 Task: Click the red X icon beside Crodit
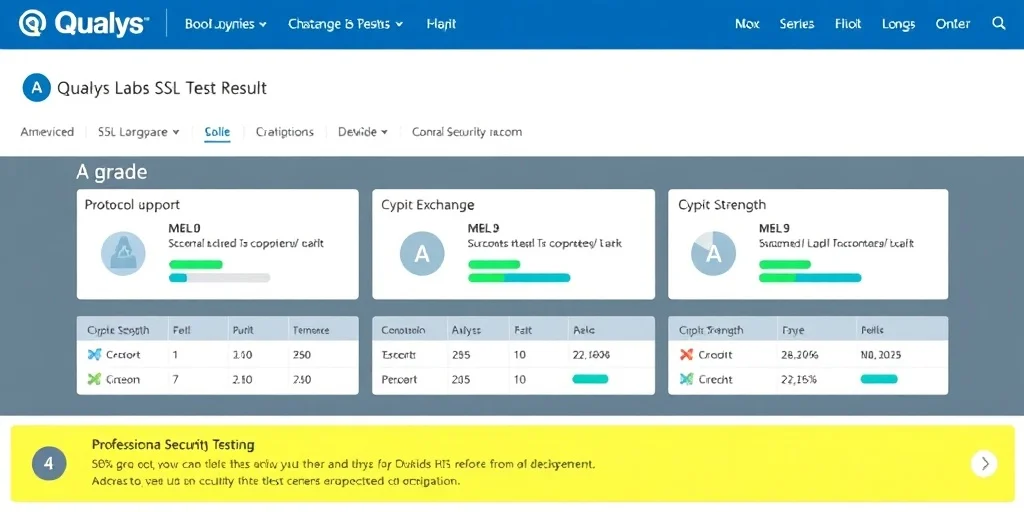click(686, 355)
